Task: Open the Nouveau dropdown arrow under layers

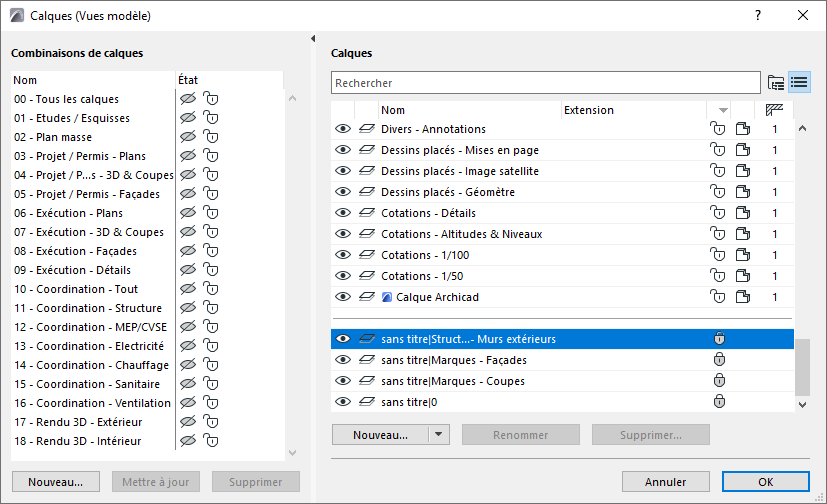Action: [440, 435]
